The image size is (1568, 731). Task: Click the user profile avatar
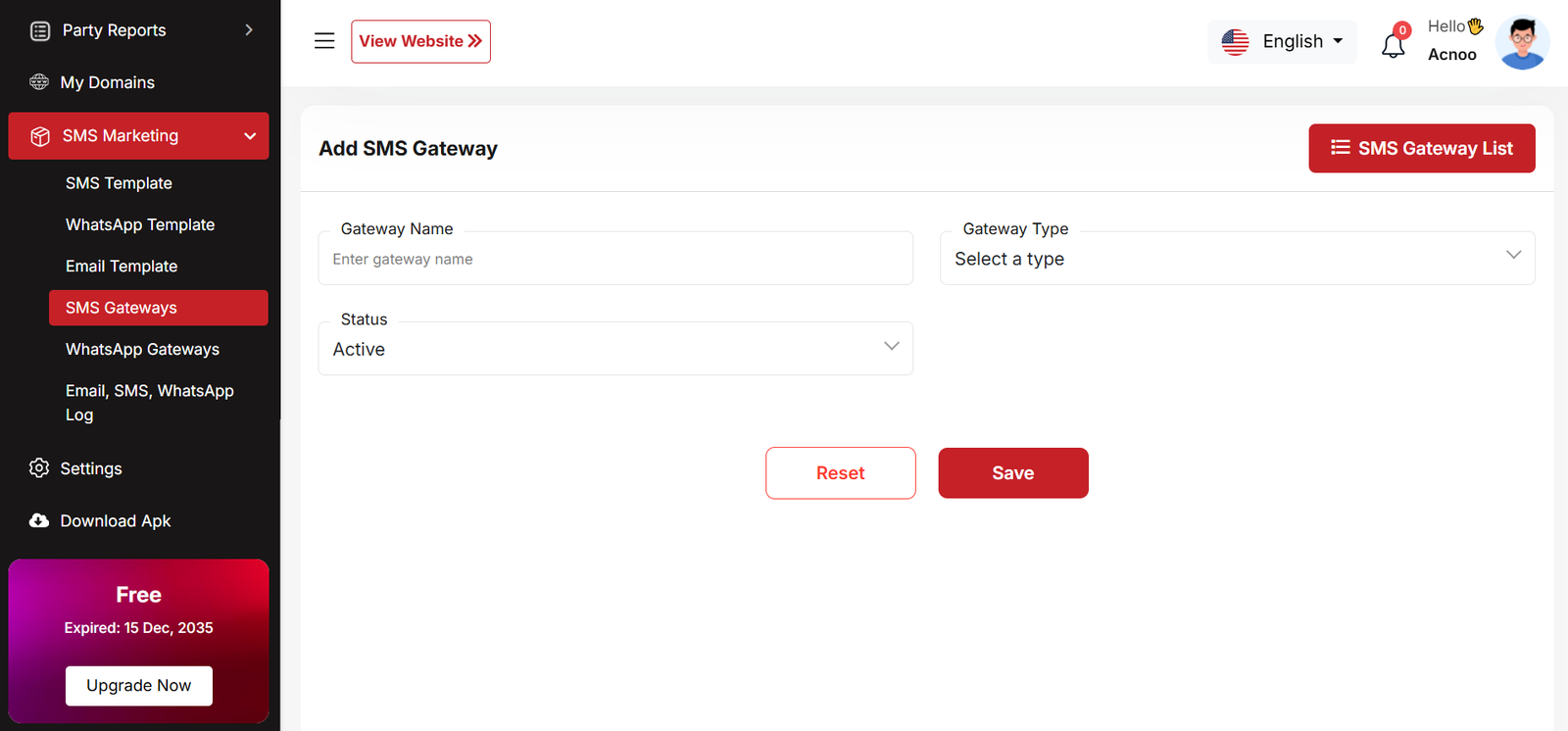click(1522, 43)
